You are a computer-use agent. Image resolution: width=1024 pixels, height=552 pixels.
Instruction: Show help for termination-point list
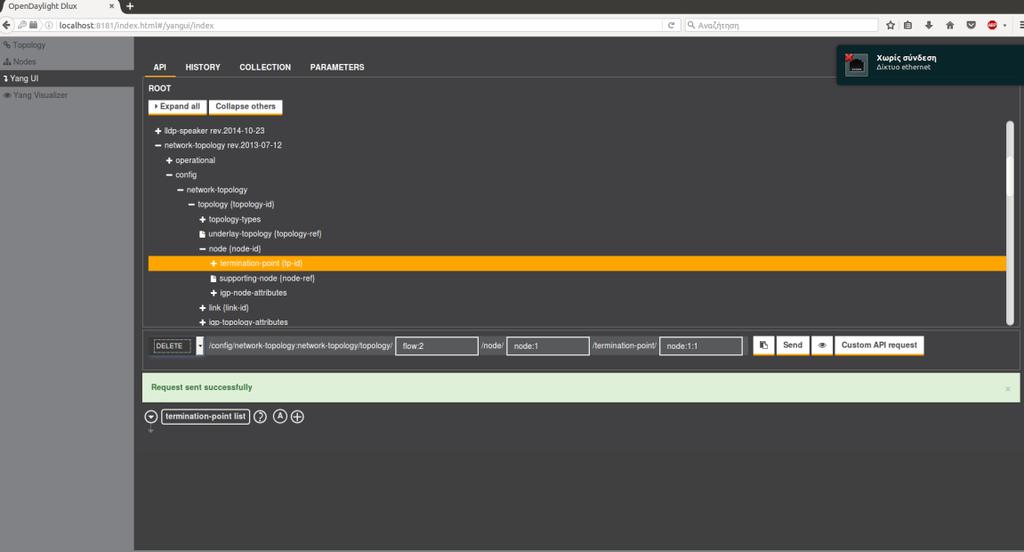pos(260,417)
